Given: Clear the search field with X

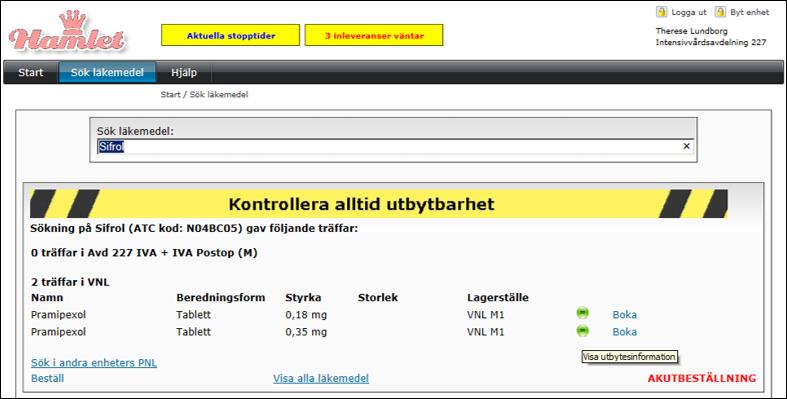Looking at the screenshot, I should tap(686, 146).
